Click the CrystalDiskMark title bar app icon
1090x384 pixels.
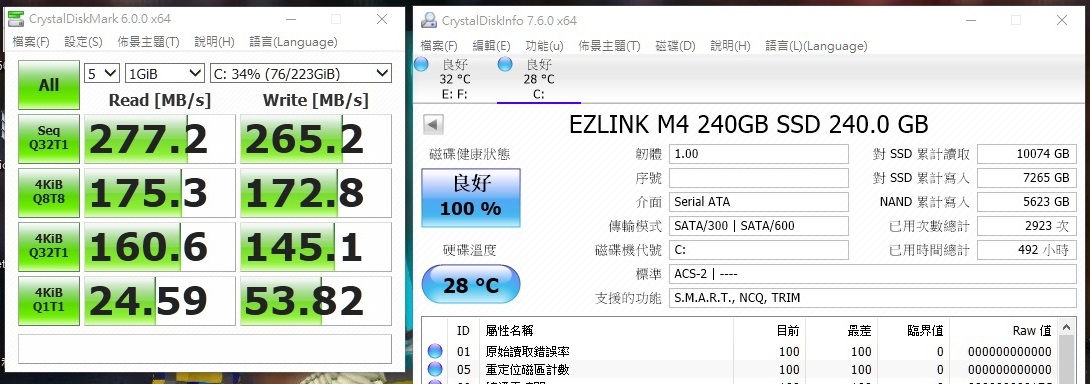point(15,18)
